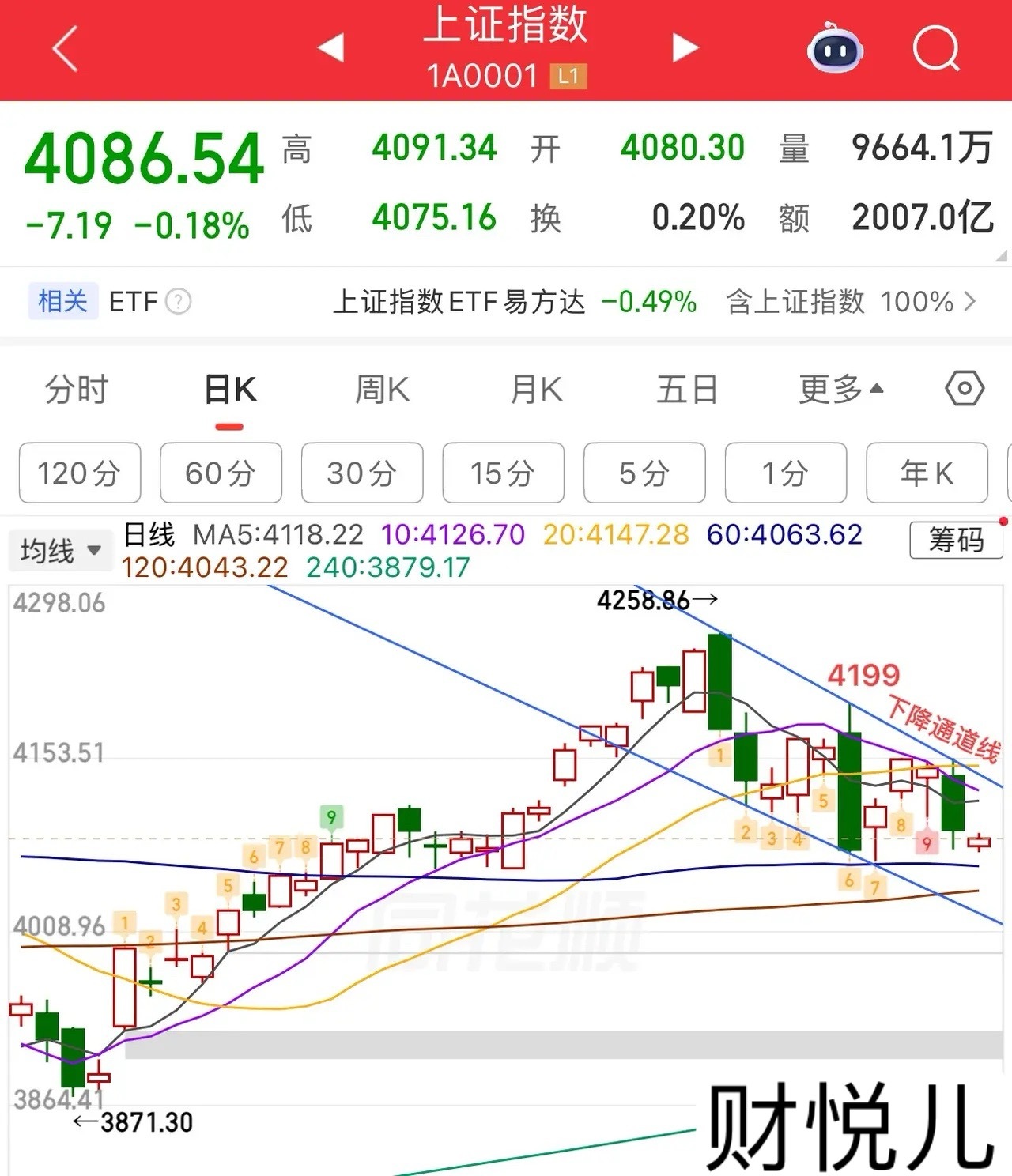Tap current price 4086.54
The image size is (1012, 1176).
[x=144, y=158]
